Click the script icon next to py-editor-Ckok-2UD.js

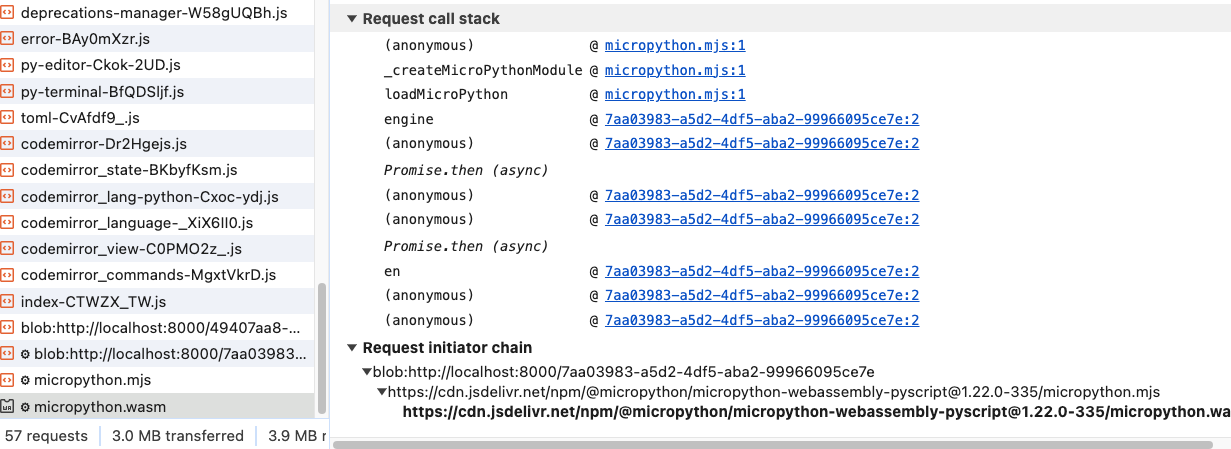(x=8, y=65)
